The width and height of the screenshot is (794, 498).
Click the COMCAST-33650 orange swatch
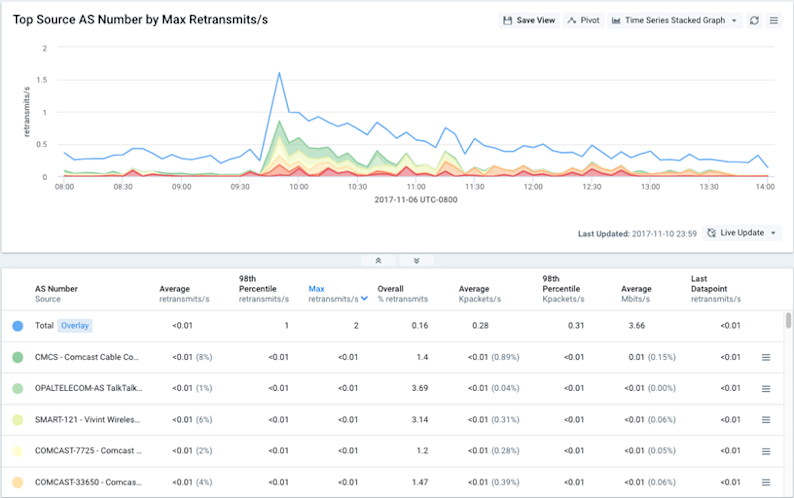click(18, 482)
